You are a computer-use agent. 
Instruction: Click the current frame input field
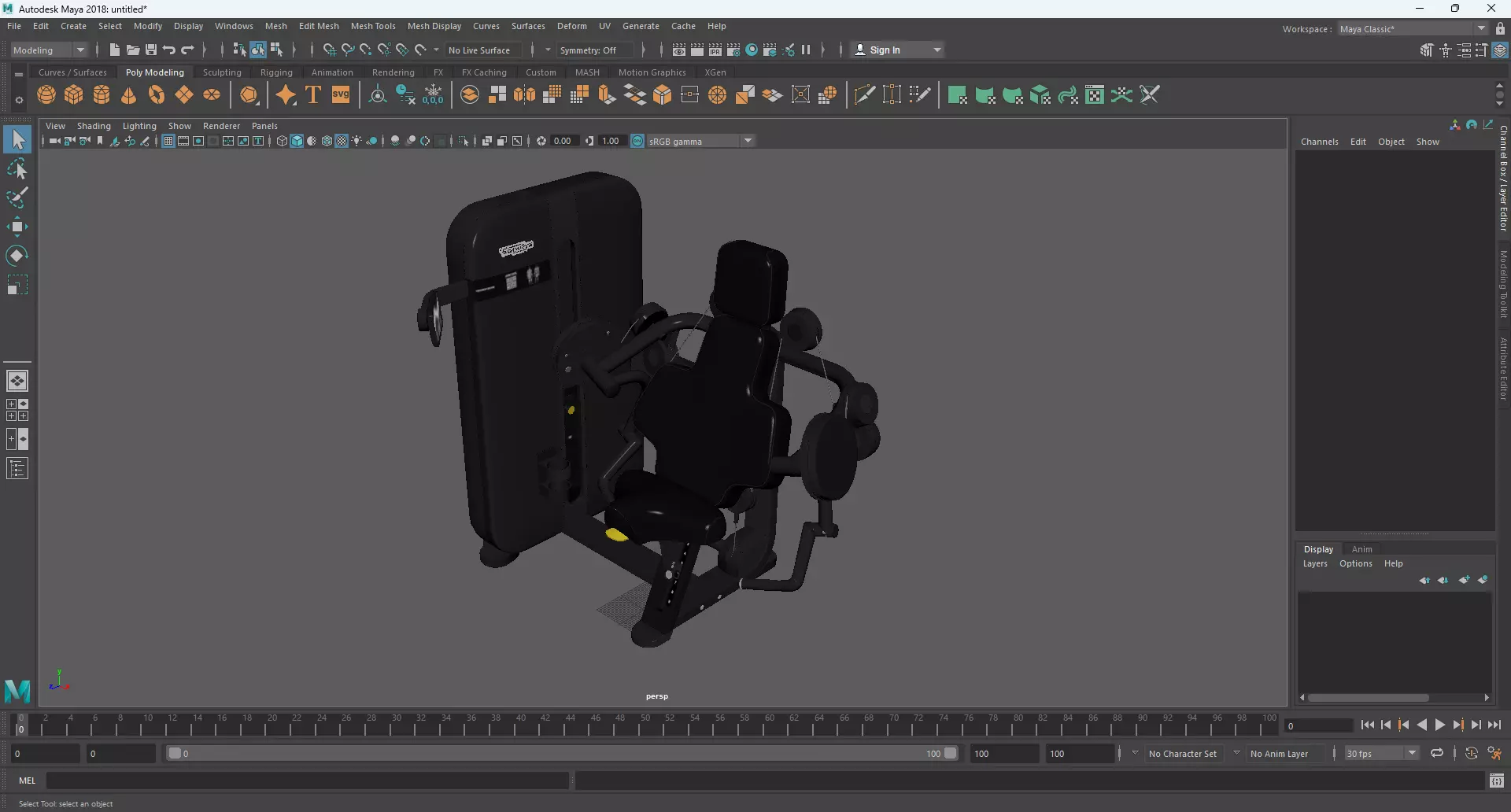(x=1317, y=726)
